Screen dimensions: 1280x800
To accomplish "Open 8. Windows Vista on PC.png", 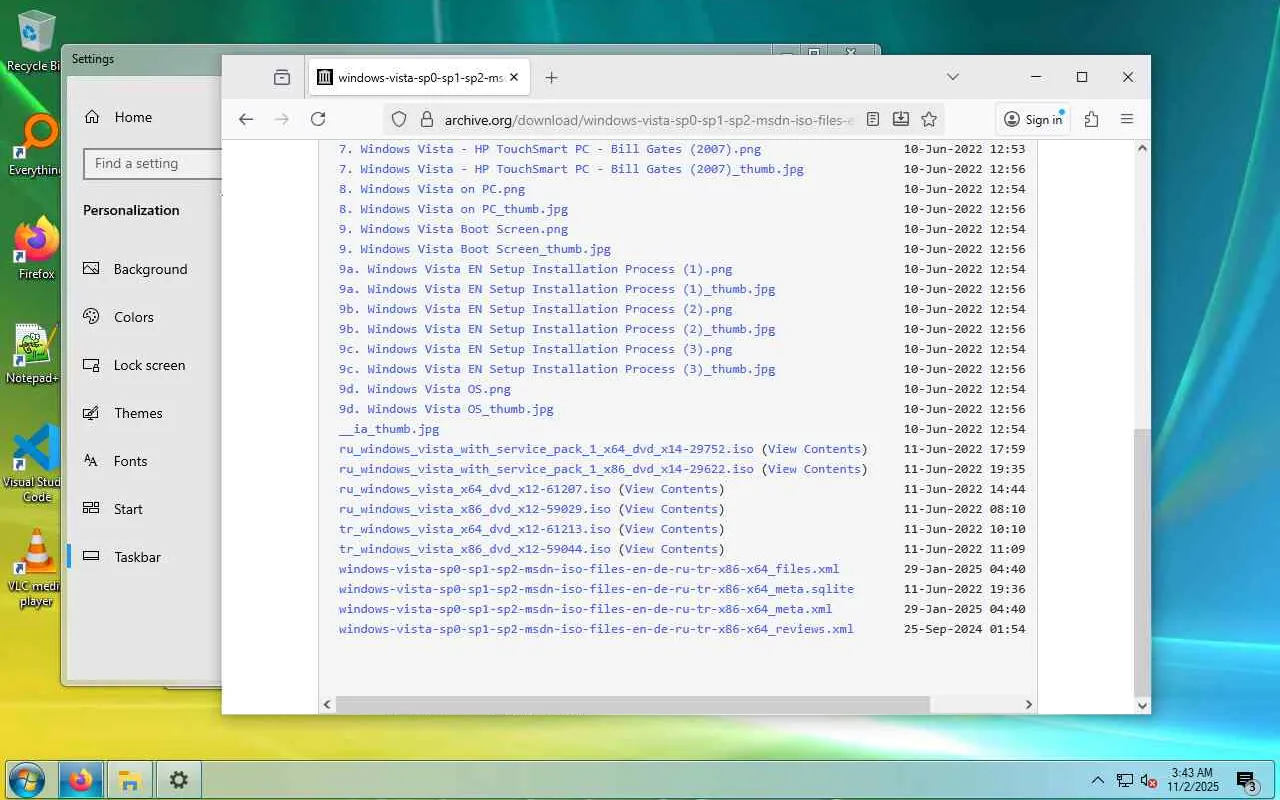I will 432,189.
